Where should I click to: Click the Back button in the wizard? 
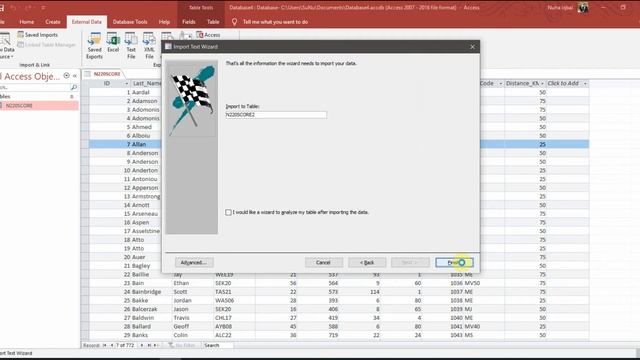tap(367, 262)
